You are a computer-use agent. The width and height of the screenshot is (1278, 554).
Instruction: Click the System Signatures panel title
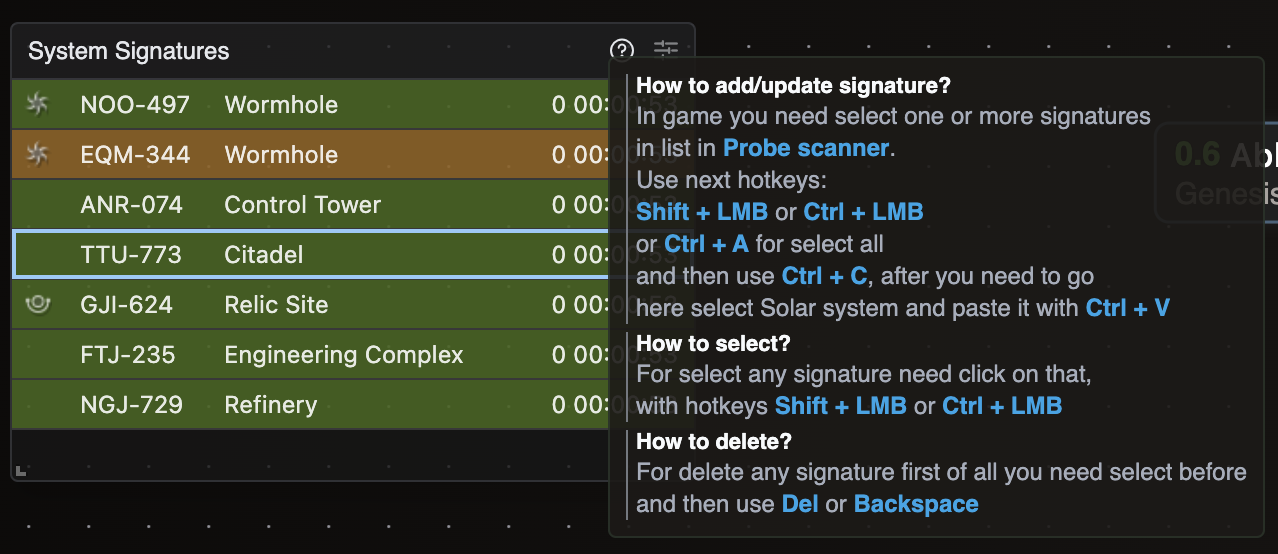coord(128,51)
